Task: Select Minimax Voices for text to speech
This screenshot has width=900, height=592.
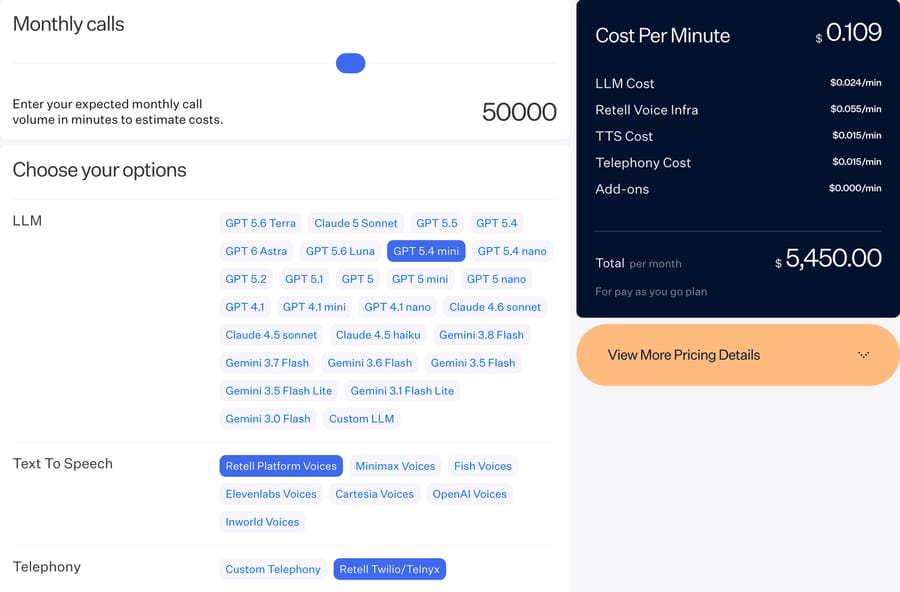Action: (x=395, y=466)
